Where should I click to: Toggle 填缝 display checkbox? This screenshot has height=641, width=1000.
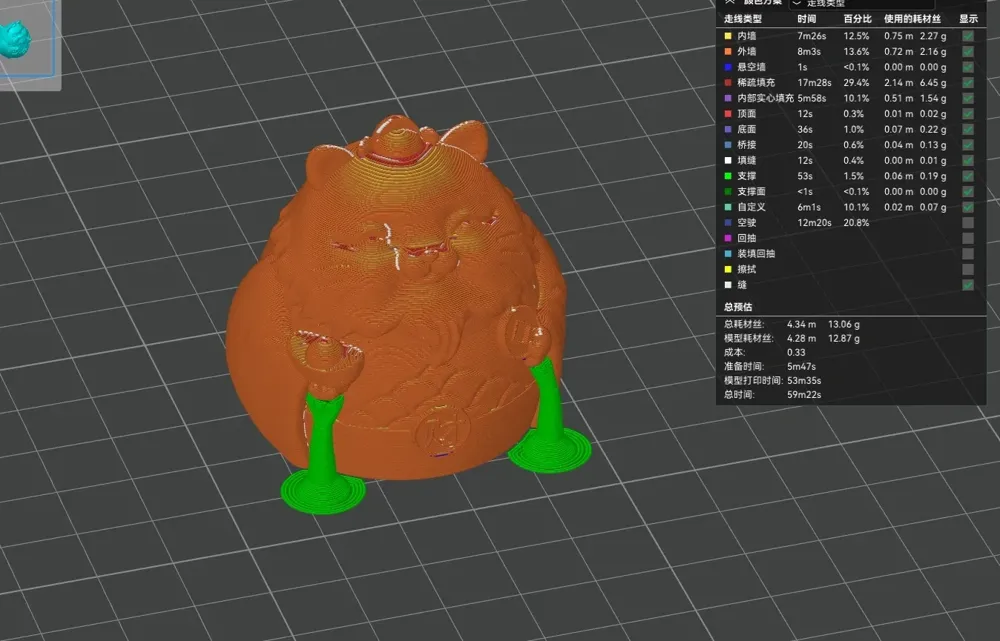968,160
